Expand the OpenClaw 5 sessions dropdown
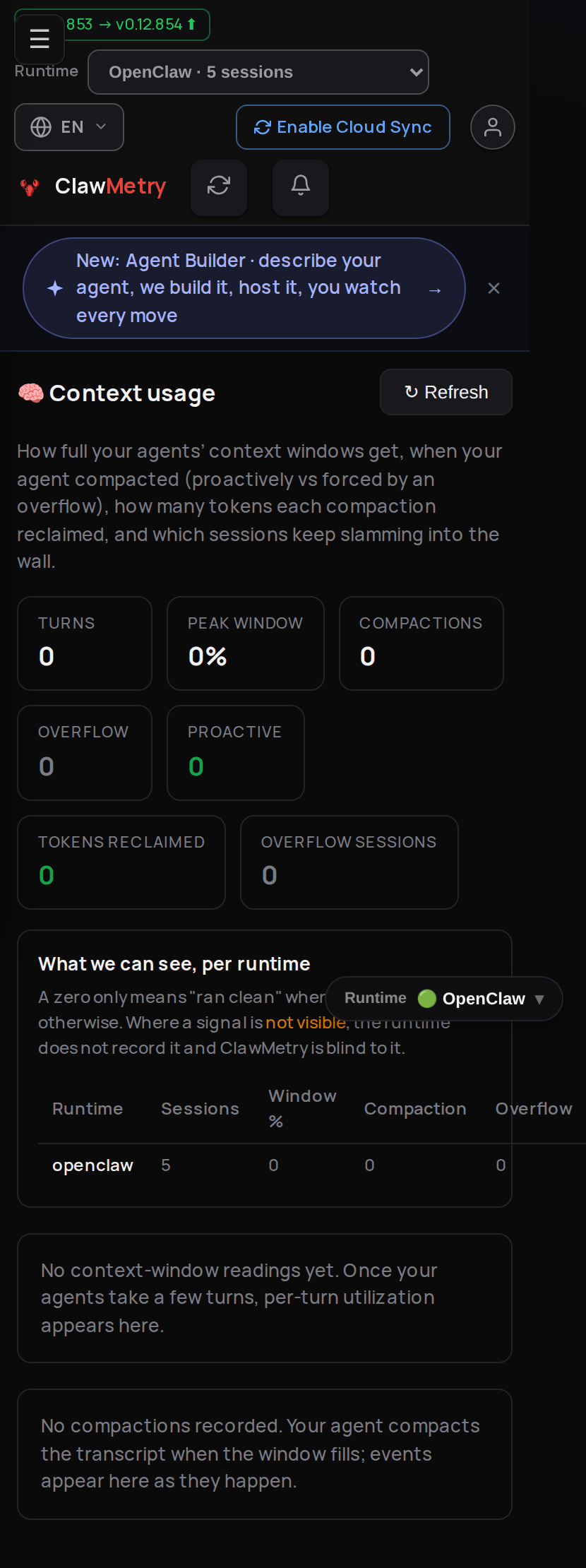 [x=258, y=72]
